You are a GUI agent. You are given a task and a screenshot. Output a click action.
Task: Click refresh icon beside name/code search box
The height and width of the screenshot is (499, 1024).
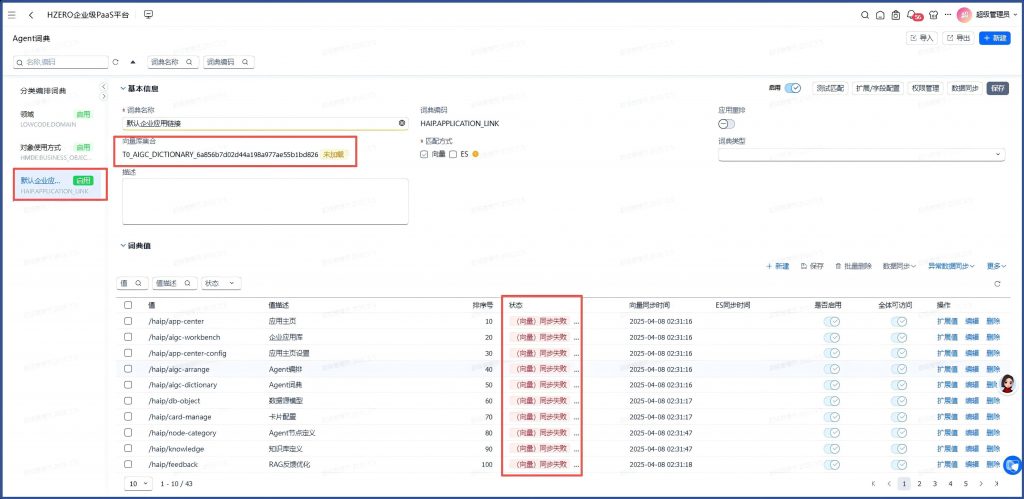tap(115, 62)
